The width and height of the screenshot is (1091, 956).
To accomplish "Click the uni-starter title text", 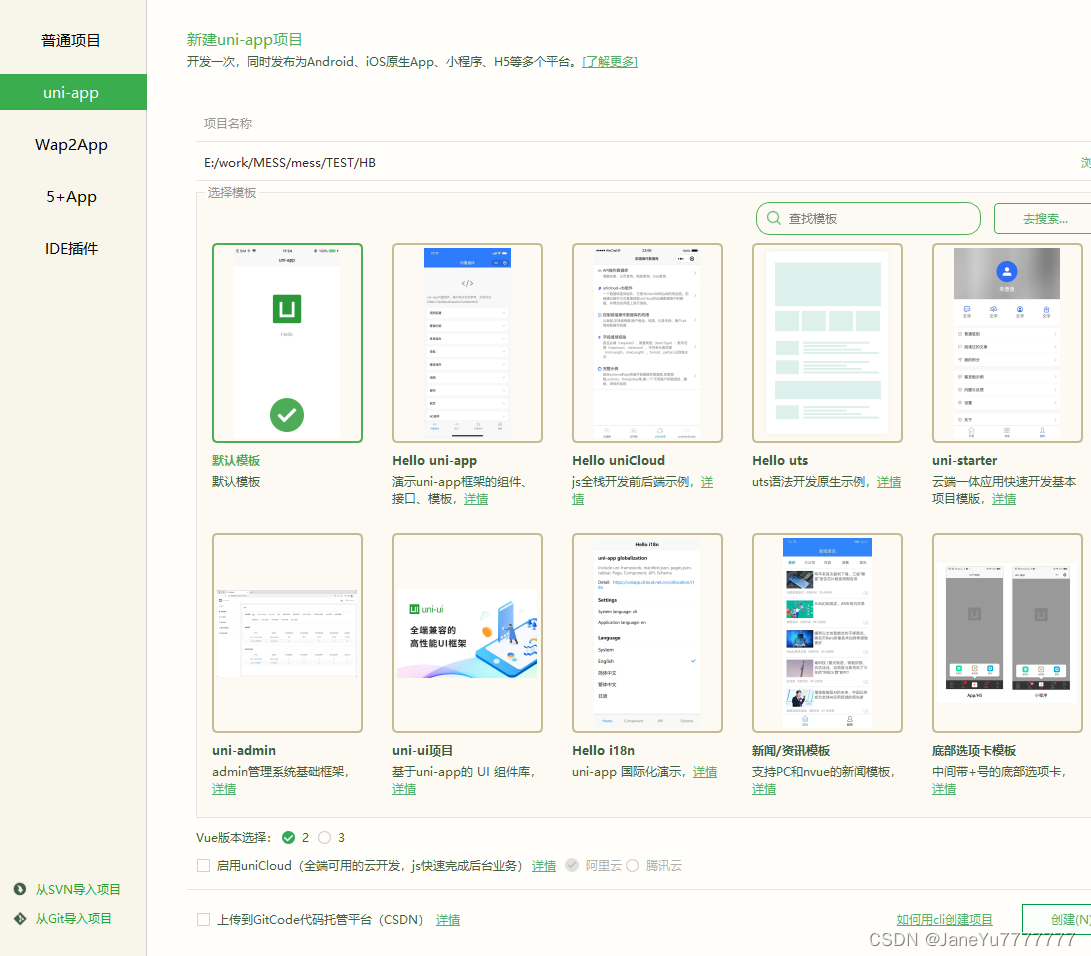I will [x=964, y=461].
